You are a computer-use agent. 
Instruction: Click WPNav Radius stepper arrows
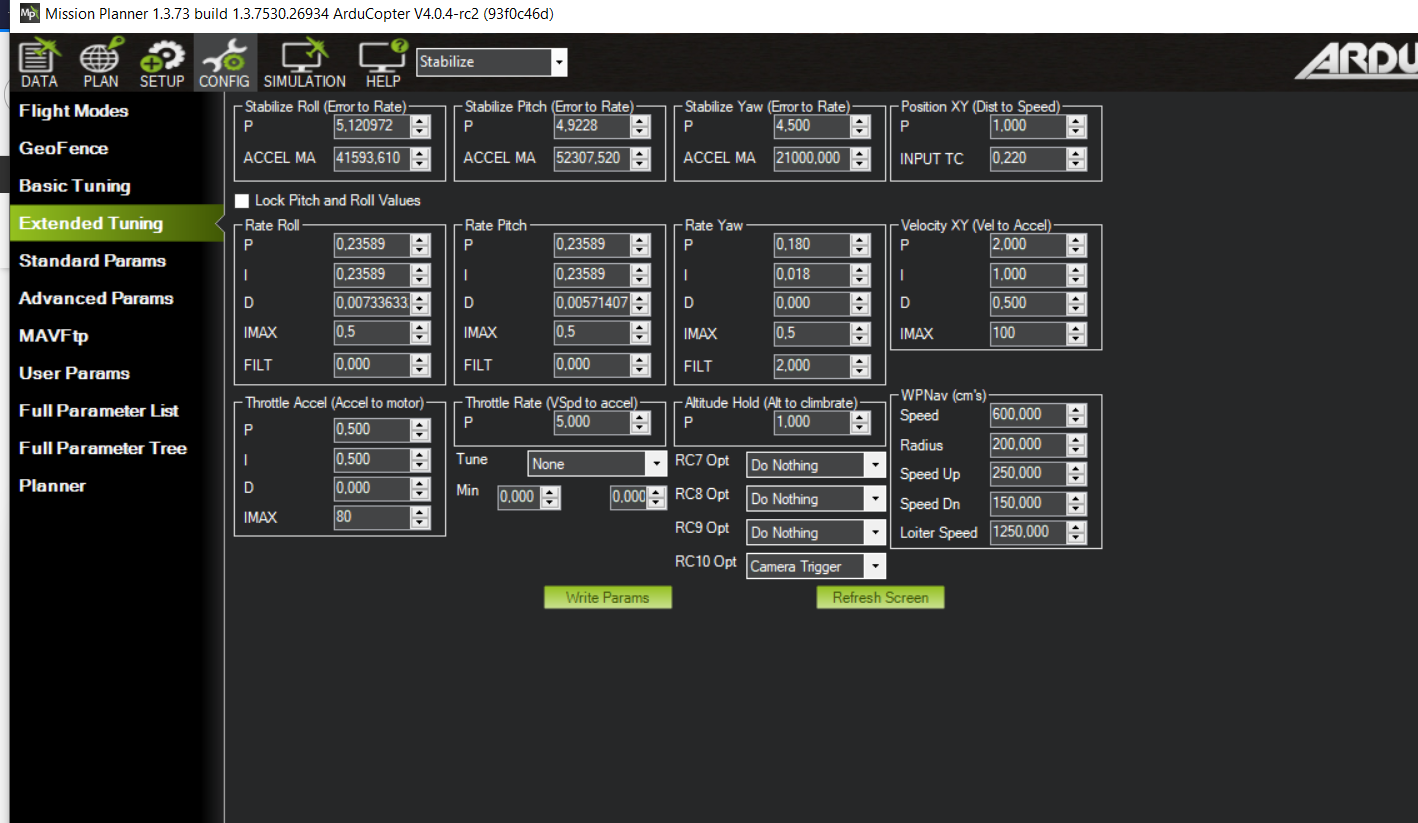pyautogui.click(x=1076, y=445)
